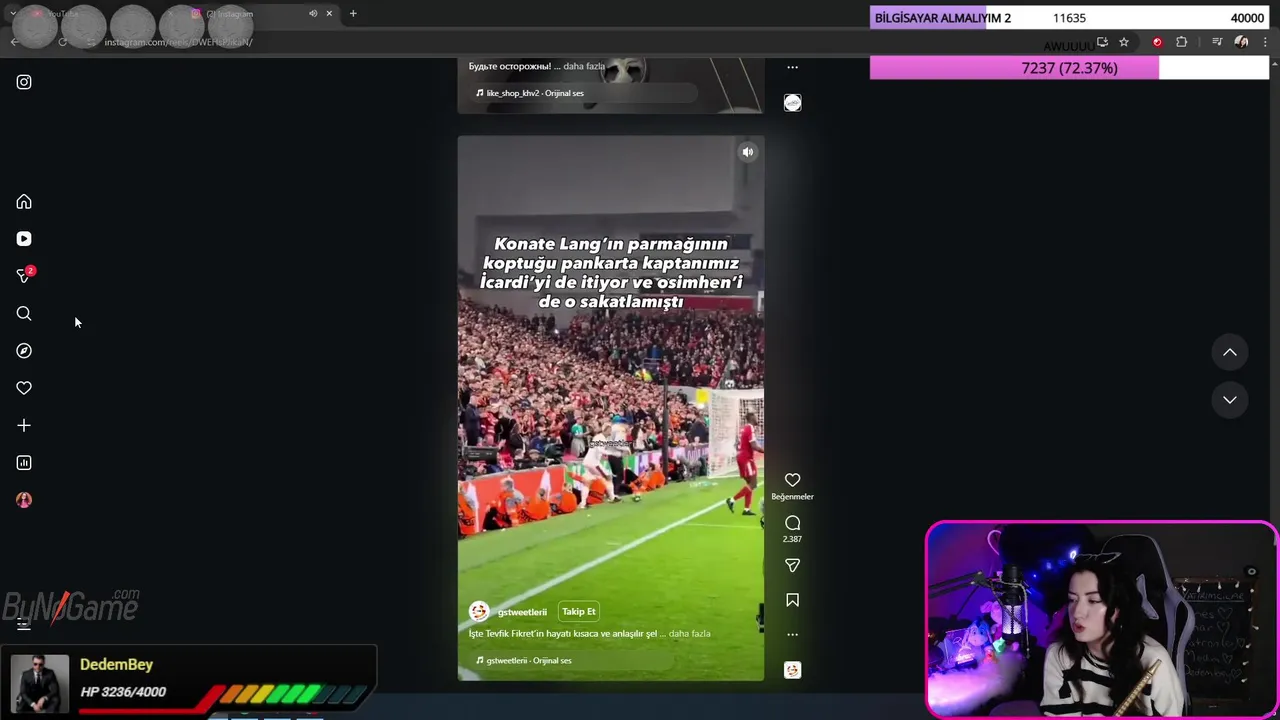Open more options for like_shop_khv2 reel
This screenshot has height=720, width=1280.
(x=792, y=67)
